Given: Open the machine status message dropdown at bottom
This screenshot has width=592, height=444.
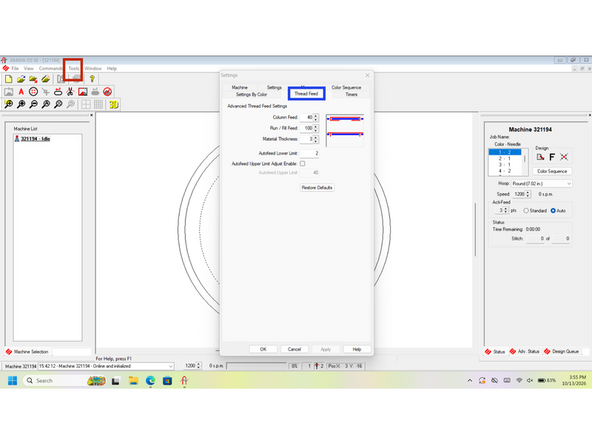Looking at the screenshot, I should 106,366.
